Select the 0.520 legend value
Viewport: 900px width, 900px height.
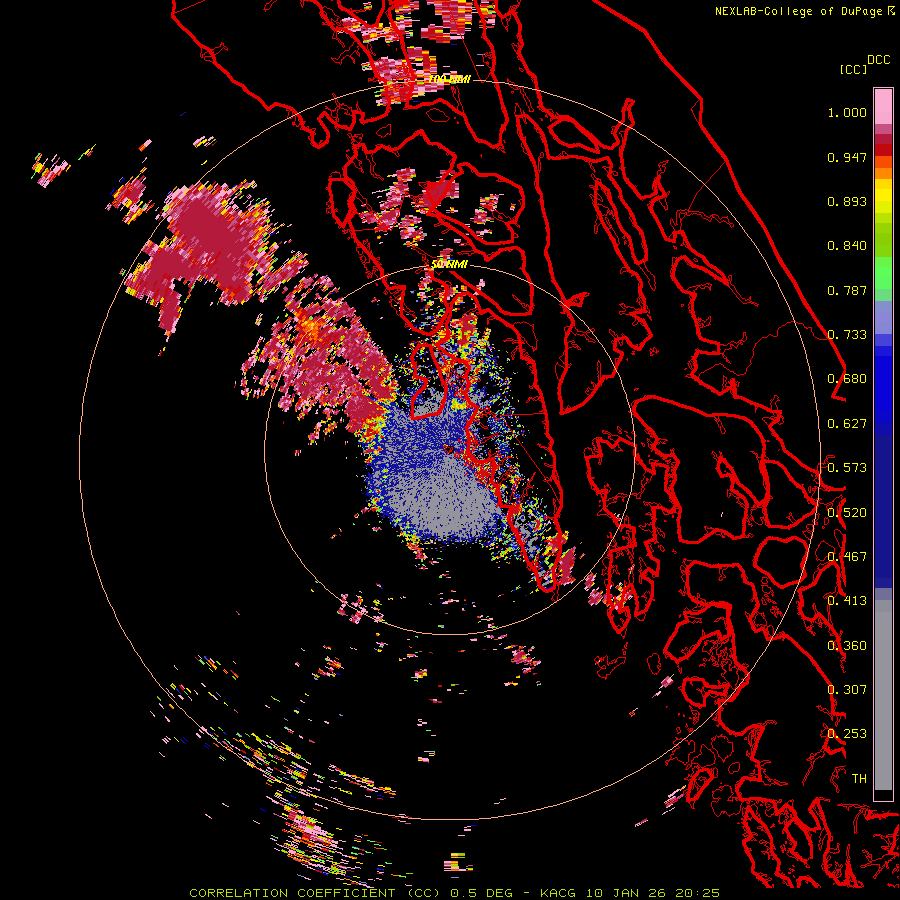coord(847,513)
